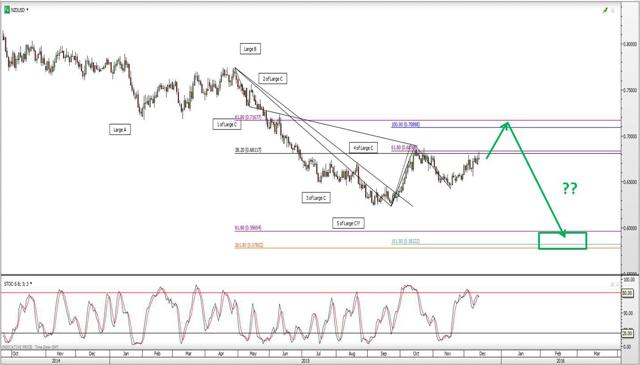Click the Dec 2015 month segment on timeline
640x365 pixels.
(482, 354)
